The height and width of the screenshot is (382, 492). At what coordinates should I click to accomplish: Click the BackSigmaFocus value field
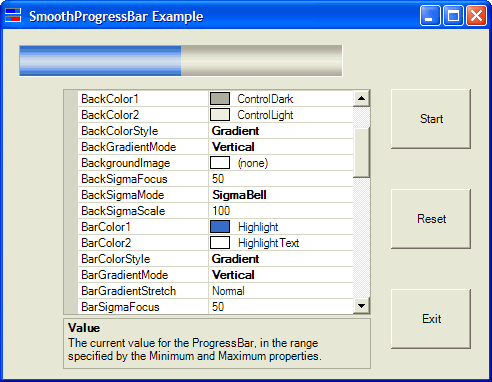click(281, 179)
